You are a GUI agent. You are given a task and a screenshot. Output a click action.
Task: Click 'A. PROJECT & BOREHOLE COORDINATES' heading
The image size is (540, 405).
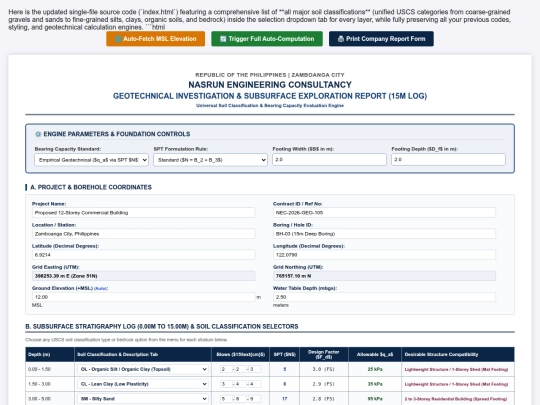coord(91,187)
